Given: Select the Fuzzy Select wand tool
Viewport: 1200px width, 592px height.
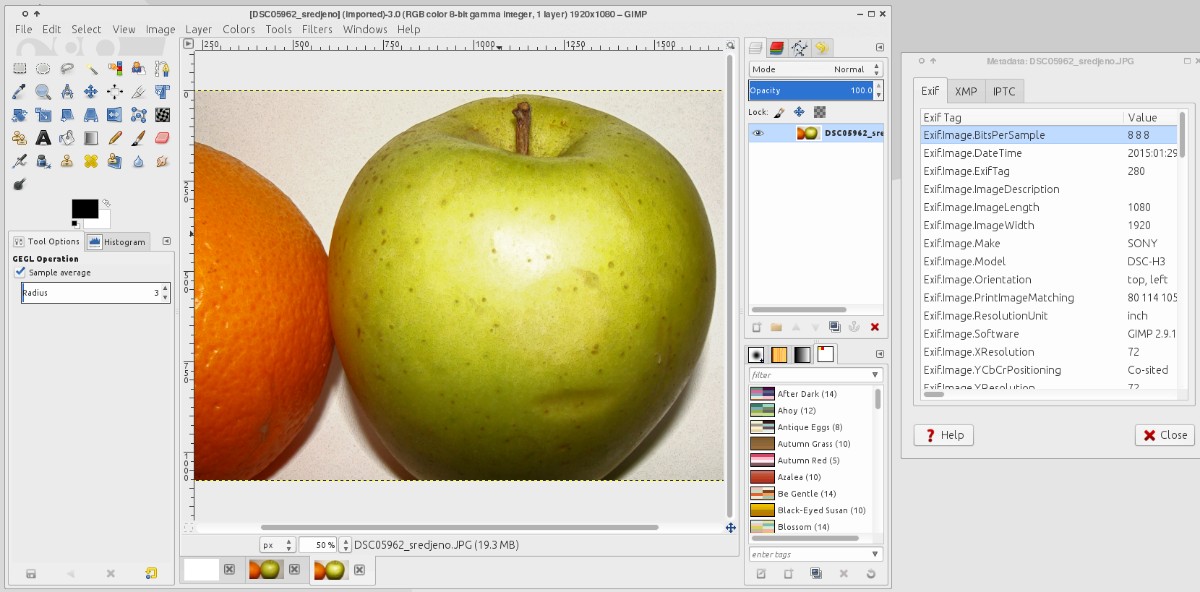Looking at the screenshot, I should [x=91, y=68].
